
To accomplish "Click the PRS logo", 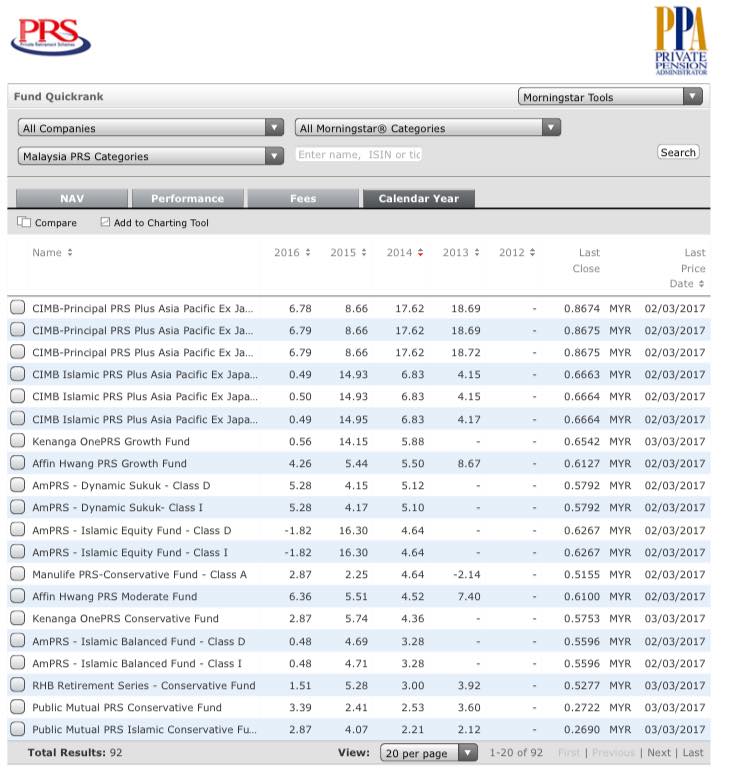I will [x=50, y=35].
